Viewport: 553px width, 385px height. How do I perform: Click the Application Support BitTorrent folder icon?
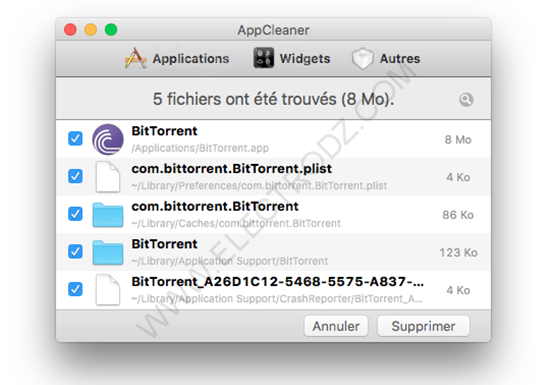pyautogui.click(x=108, y=252)
